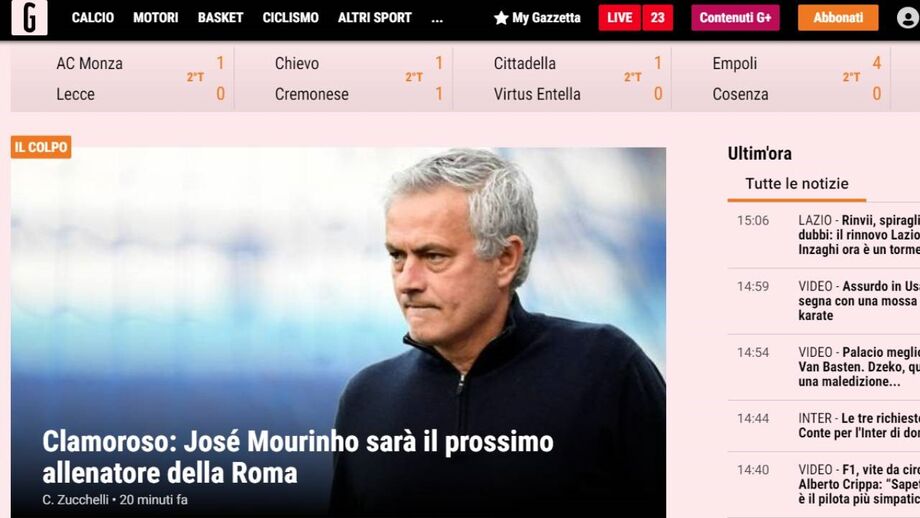Open the 15:06 Lazio Inzaghi news item

click(824, 235)
